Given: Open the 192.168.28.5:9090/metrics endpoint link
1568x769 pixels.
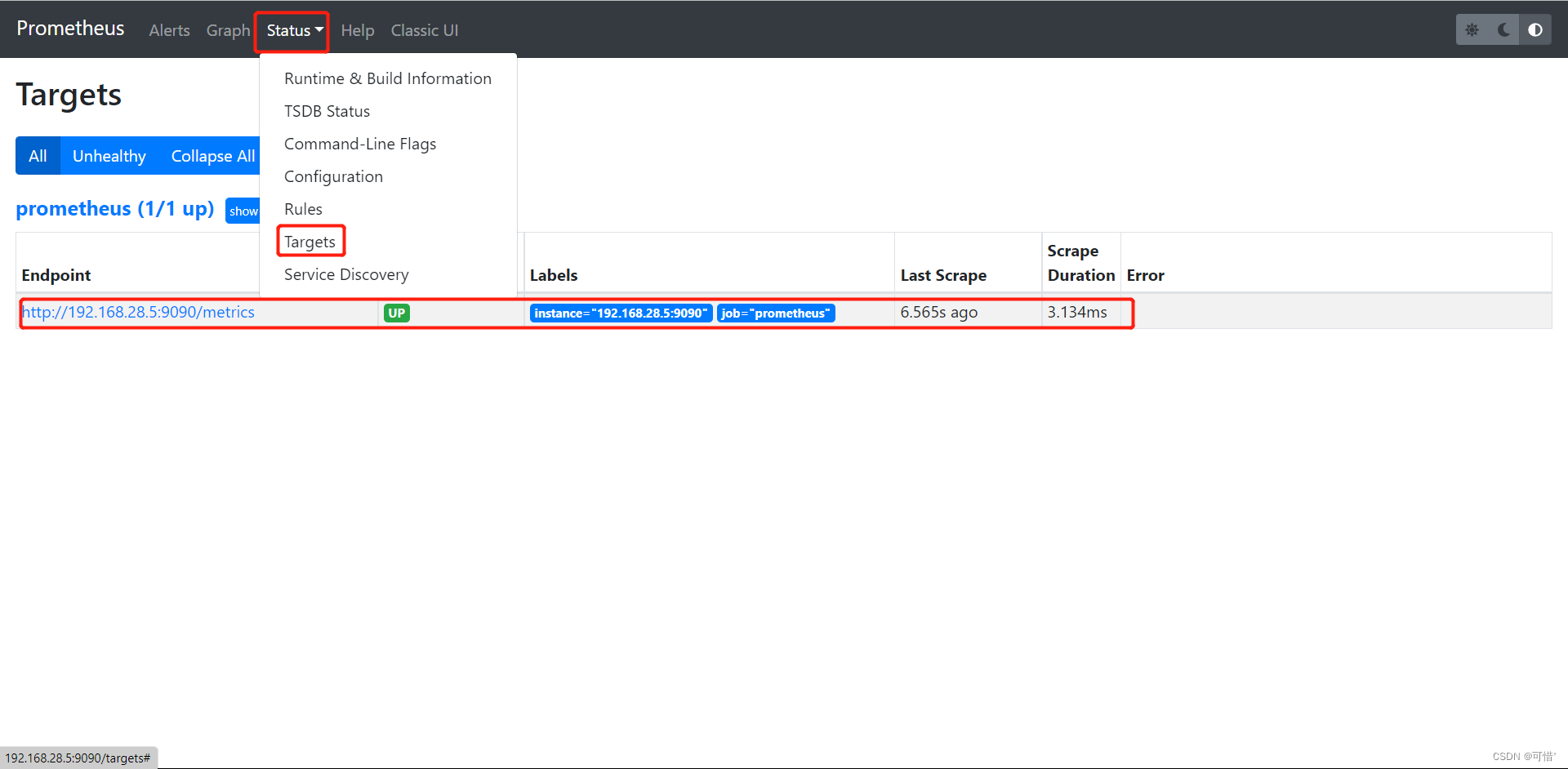Looking at the screenshot, I should coord(138,313).
